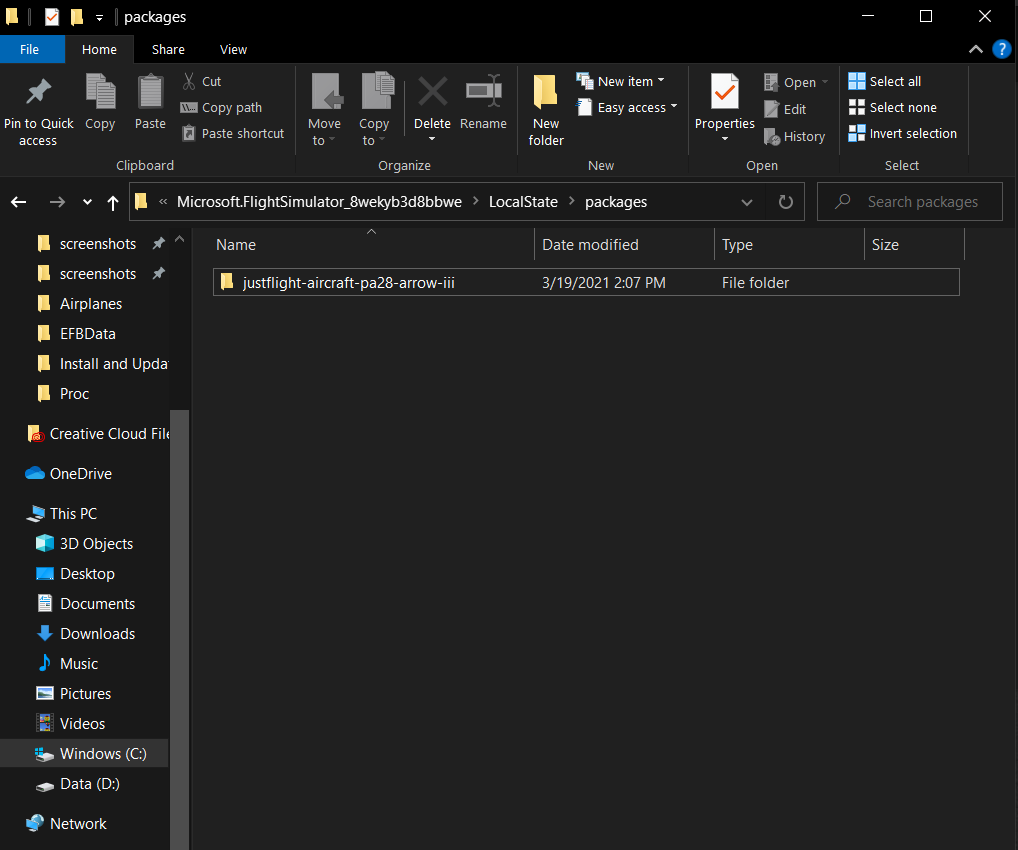The width and height of the screenshot is (1018, 850).
Task: Go forward with the right arrow
Action: 57,202
